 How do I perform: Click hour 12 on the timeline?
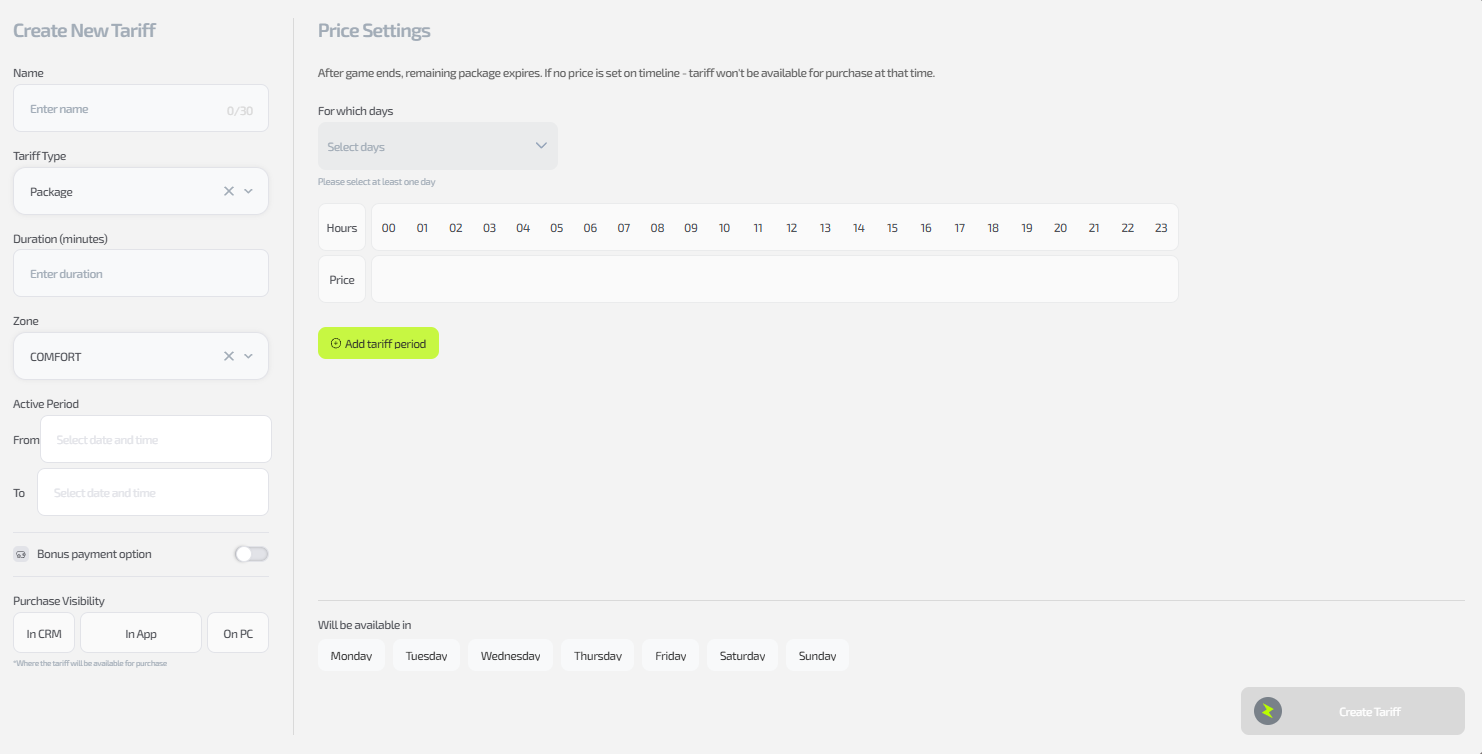791,228
